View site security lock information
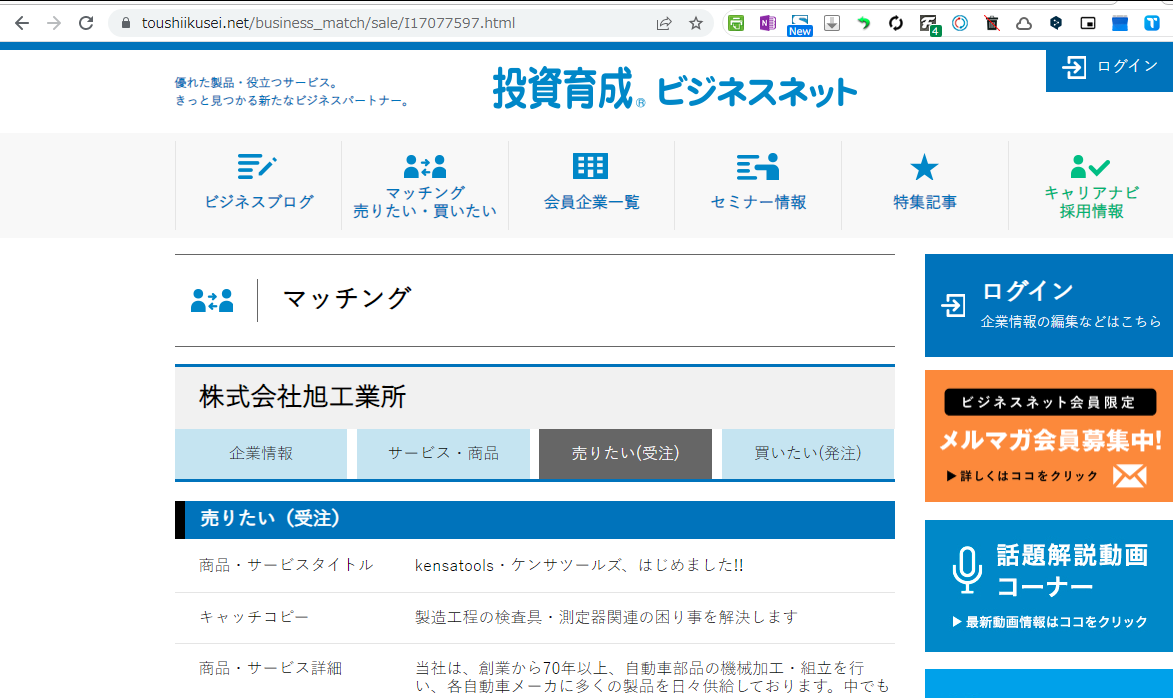1173x698 pixels. click(126, 23)
